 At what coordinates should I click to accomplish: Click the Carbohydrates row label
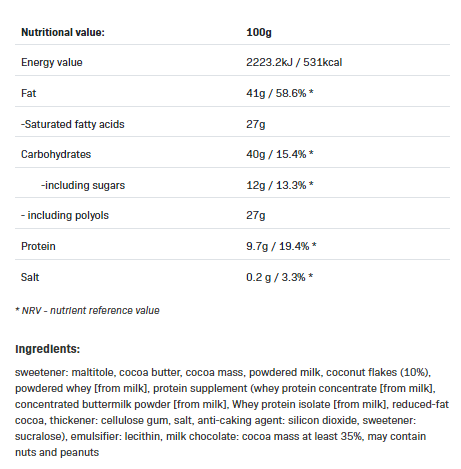coord(56,154)
